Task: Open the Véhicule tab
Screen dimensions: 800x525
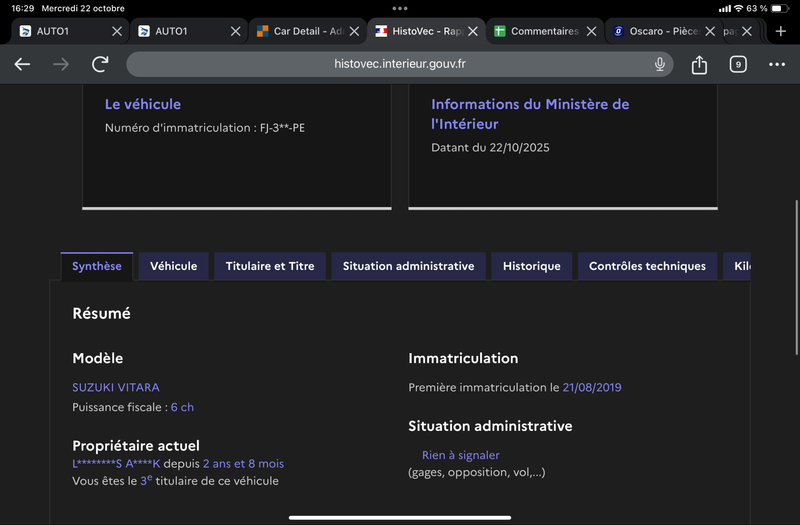Action: point(173,266)
